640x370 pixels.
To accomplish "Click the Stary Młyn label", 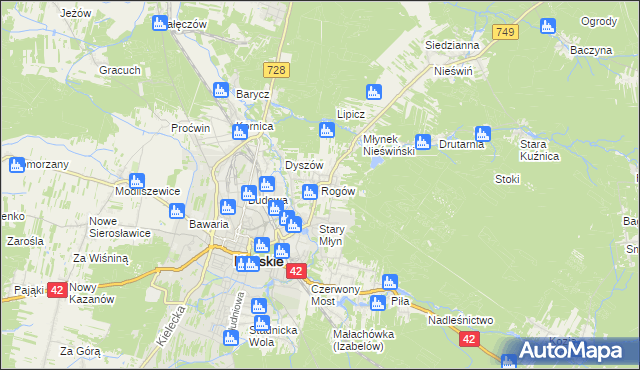I will pos(331,235).
